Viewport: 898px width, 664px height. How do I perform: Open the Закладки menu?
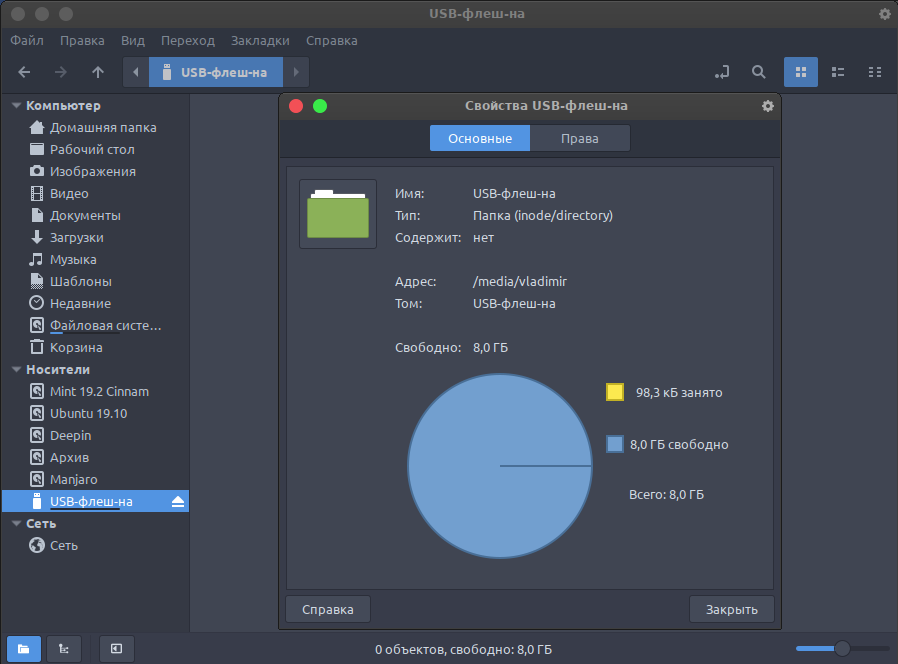tap(260, 41)
